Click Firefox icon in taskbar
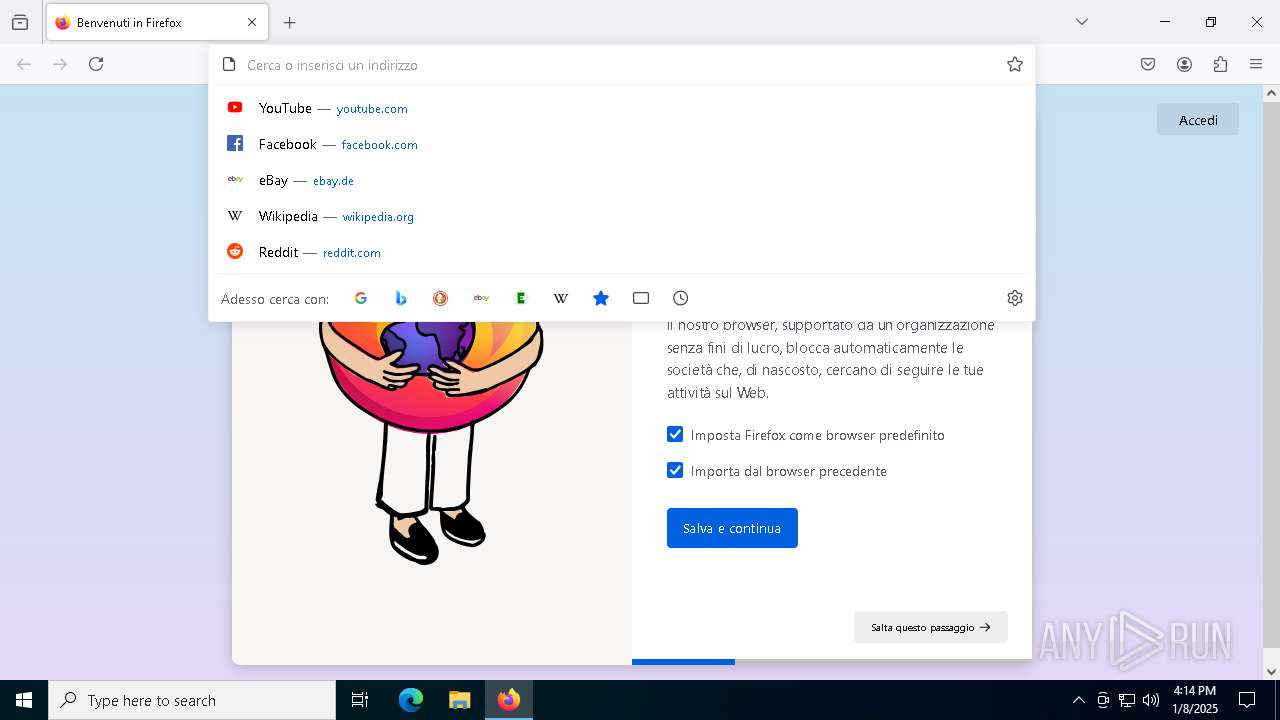Screen dimensions: 1280x720 pos(509,700)
